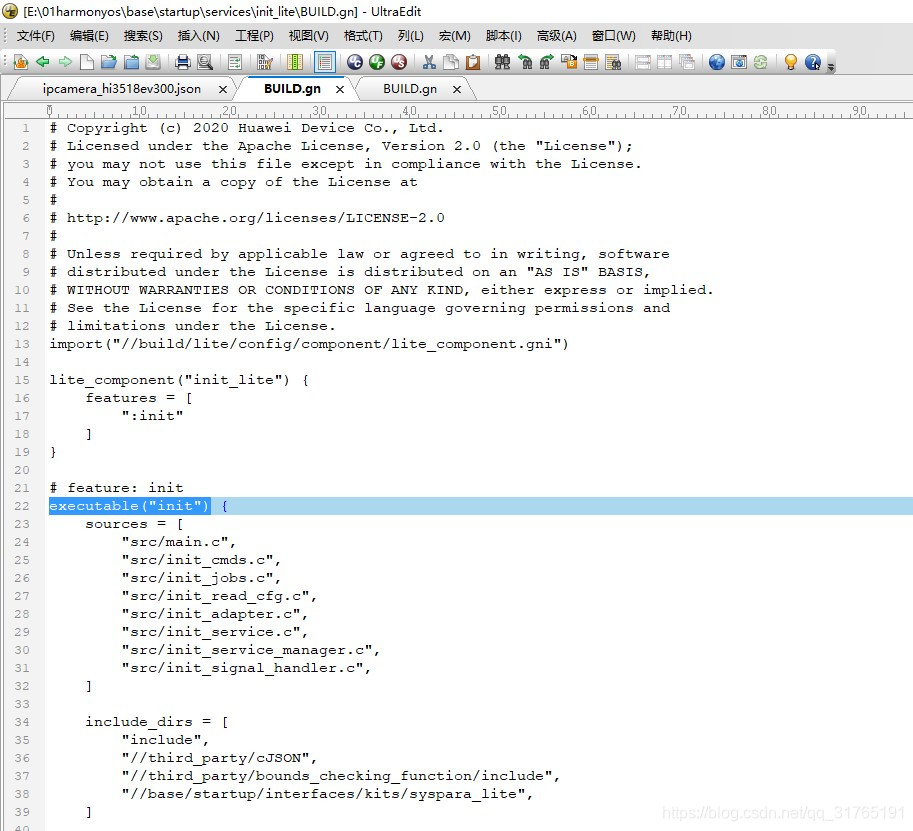Open the 高级(A) menu
Image resolution: width=913 pixels, height=831 pixels.
[x=557, y=36]
